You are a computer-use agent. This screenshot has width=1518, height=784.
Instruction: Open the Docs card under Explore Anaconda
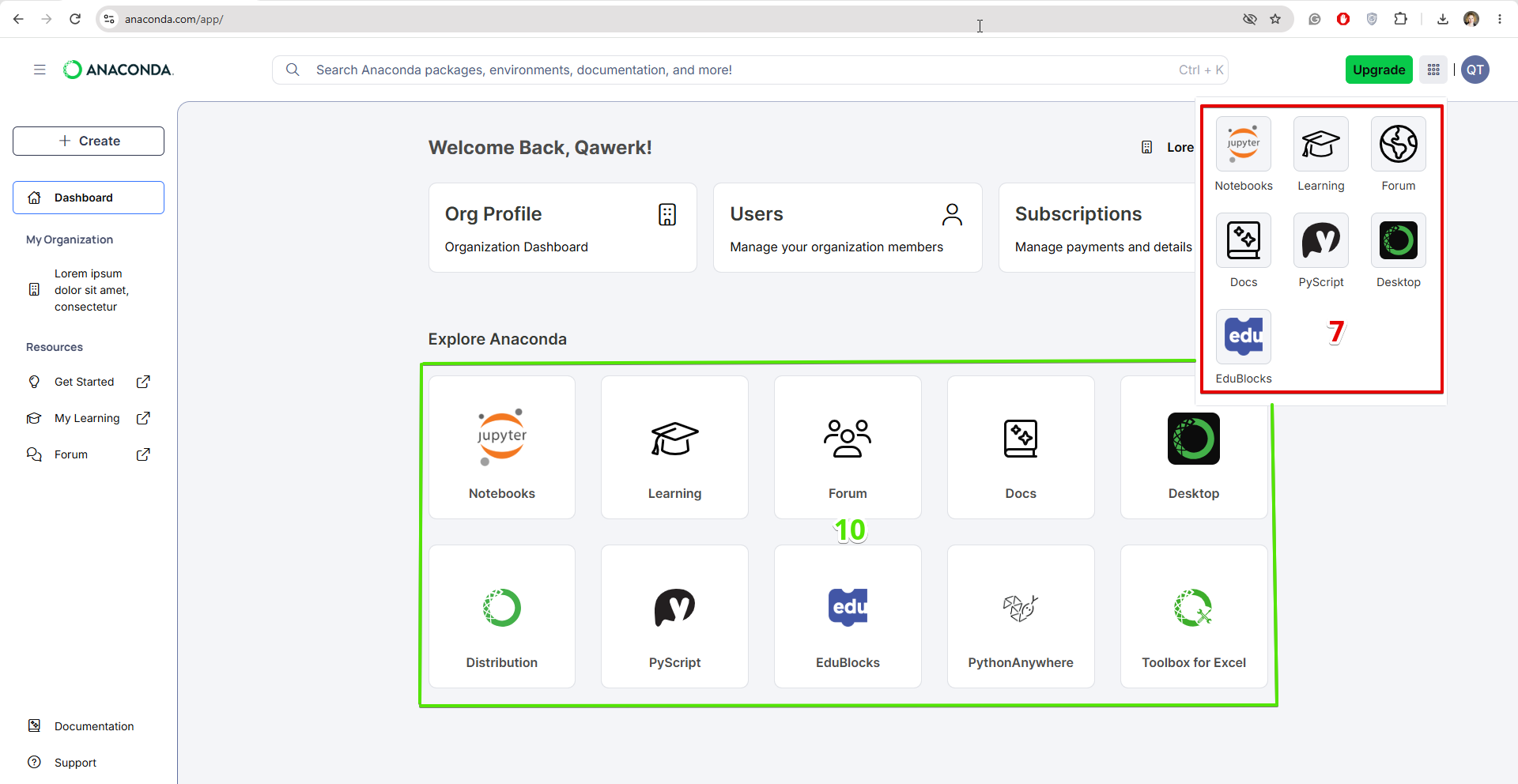1021,447
